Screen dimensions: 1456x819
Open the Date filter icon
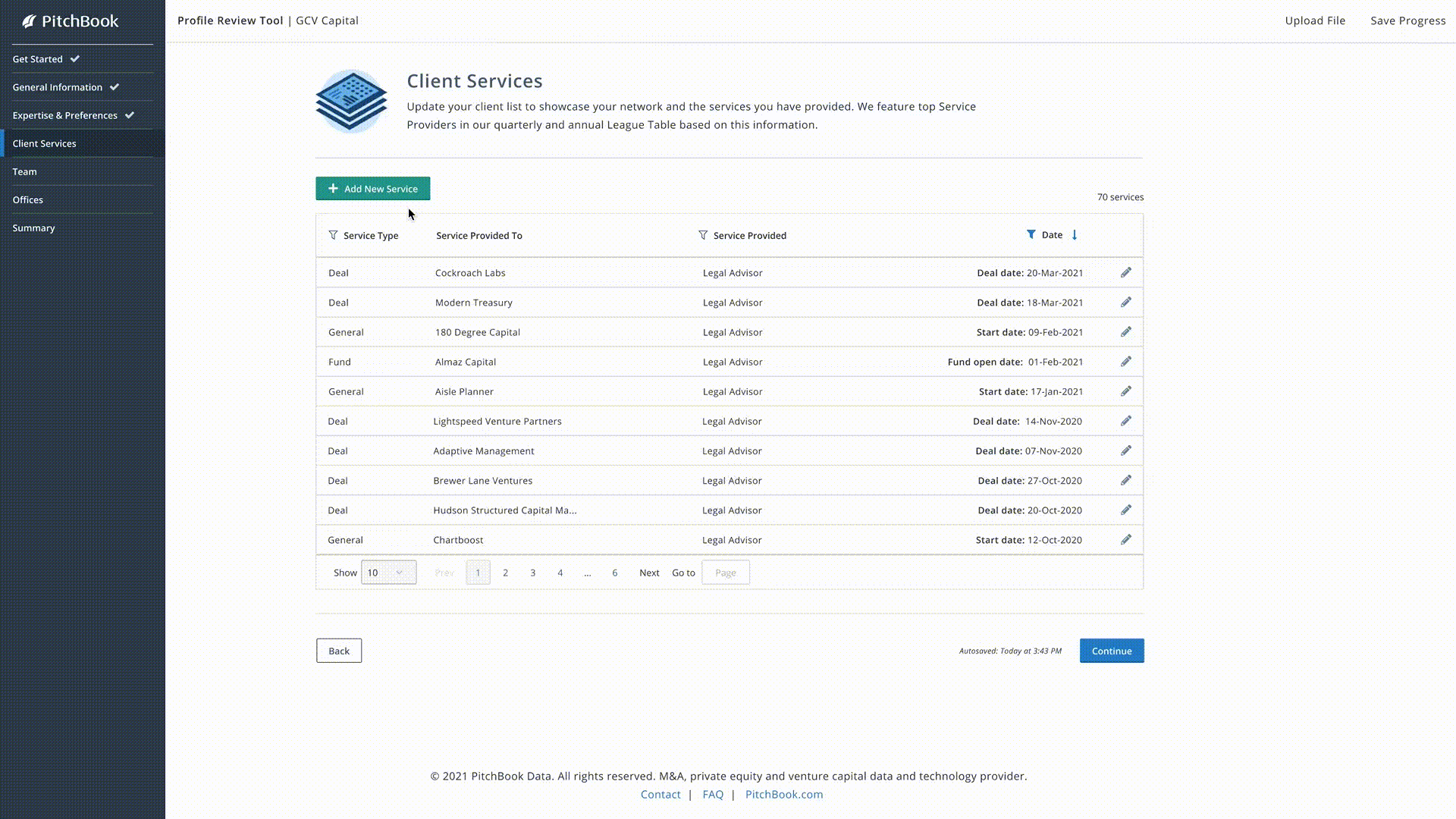point(1031,234)
